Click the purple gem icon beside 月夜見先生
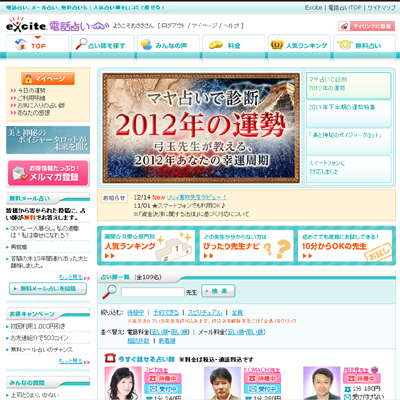 374,370
